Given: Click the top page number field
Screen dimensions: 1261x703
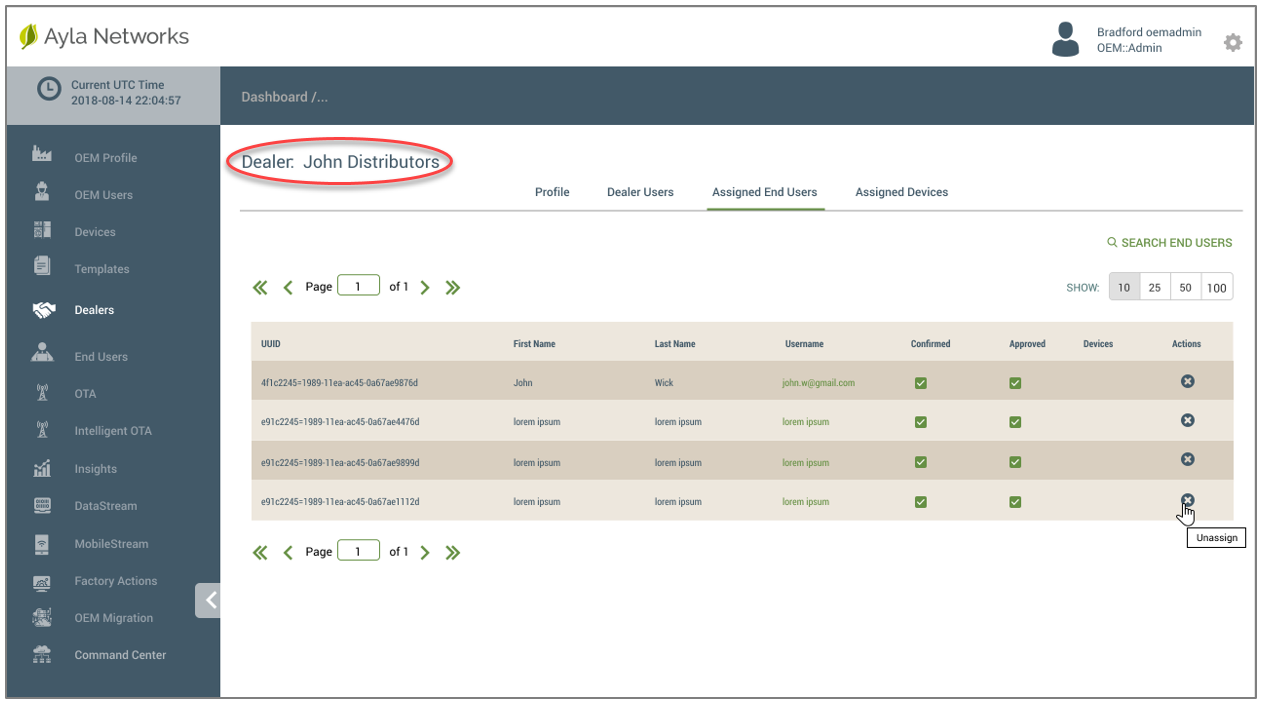Looking at the screenshot, I should [358, 286].
